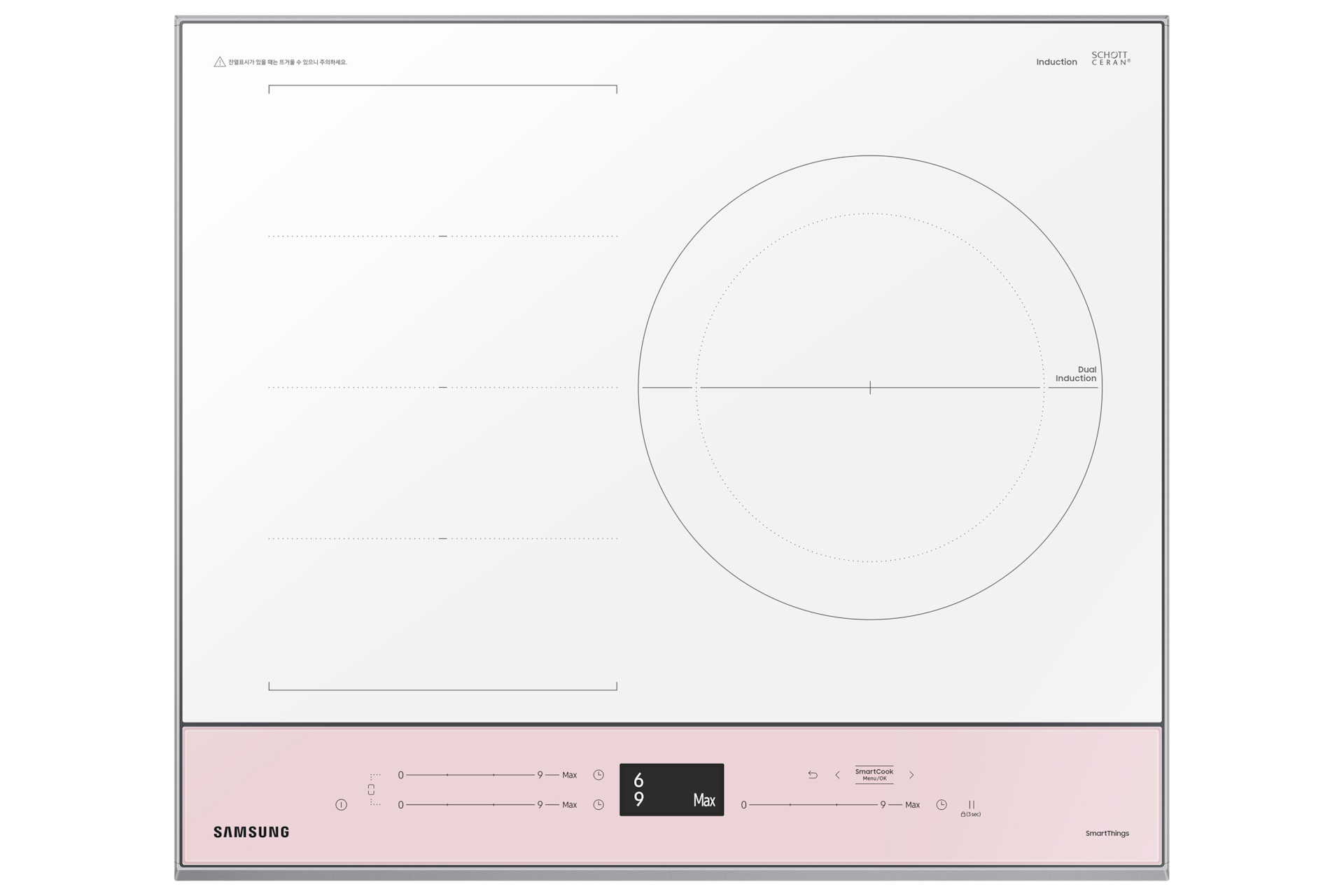This screenshot has height=896, width=1344.
Task: Tap the timer clock for the lower-left slider
Action: (x=598, y=805)
